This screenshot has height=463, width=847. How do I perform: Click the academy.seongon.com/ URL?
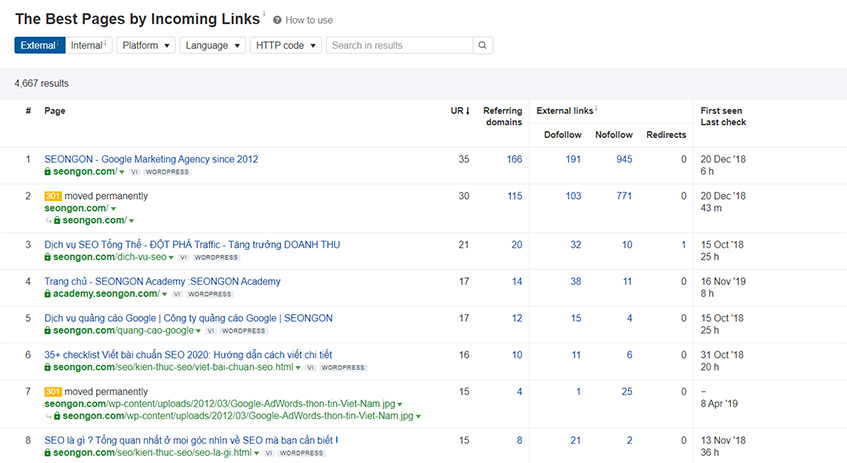(x=106, y=293)
